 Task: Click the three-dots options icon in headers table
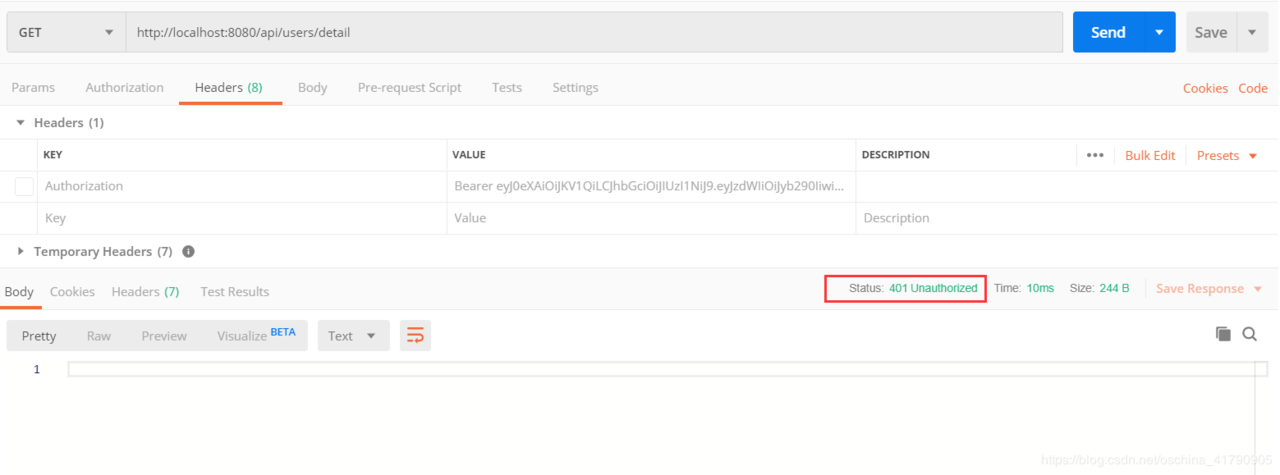click(x=1095, y=155)
